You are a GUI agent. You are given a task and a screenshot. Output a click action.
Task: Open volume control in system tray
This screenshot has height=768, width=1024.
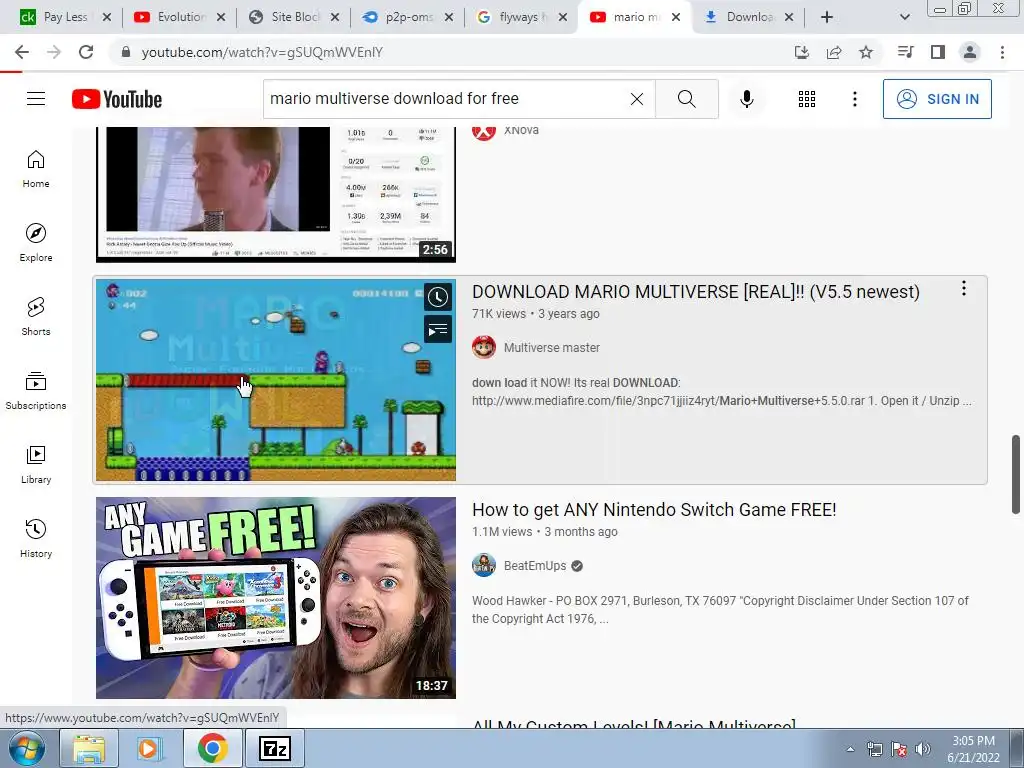pos(923,750)
